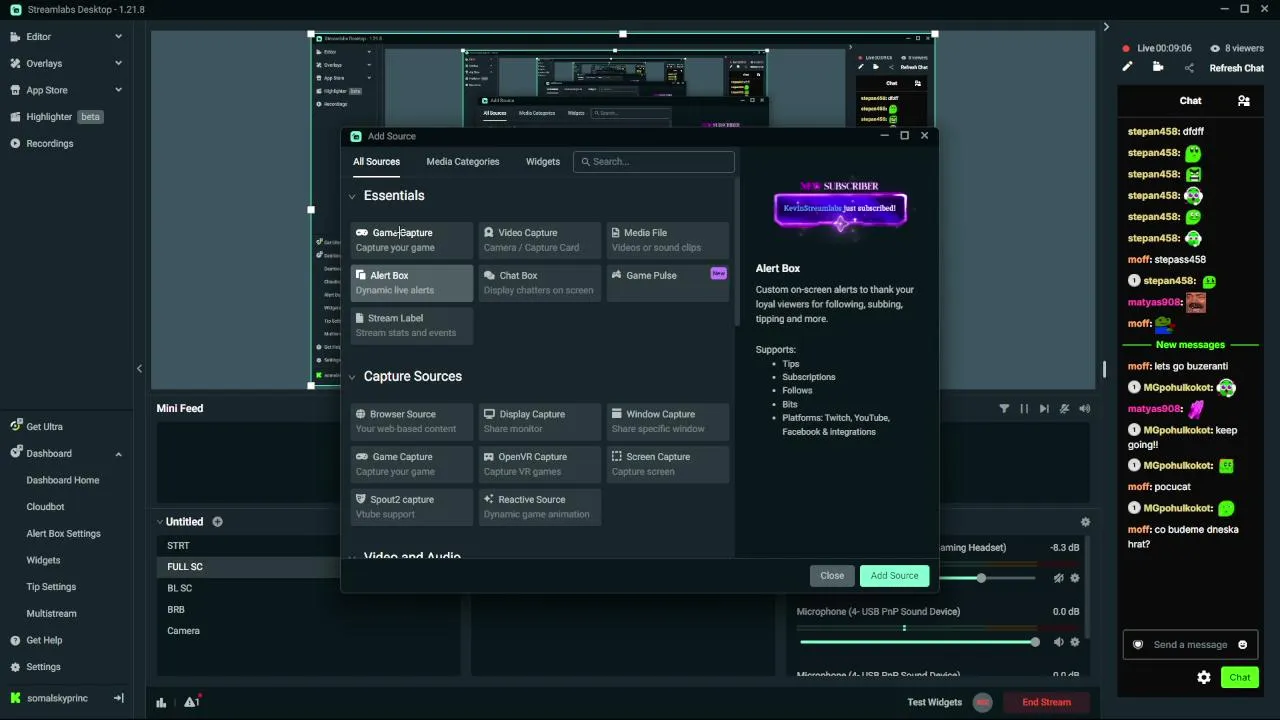This screenshot has width=1280, height=720.
Task: Open the audio mixer settings gear
Action: [x=1085, y=522]
